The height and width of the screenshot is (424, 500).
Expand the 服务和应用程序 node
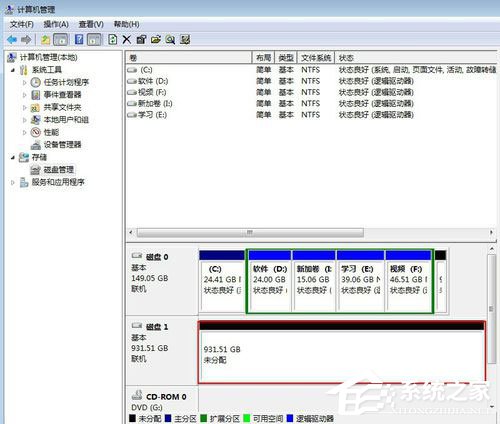click(x=13, y=182)
